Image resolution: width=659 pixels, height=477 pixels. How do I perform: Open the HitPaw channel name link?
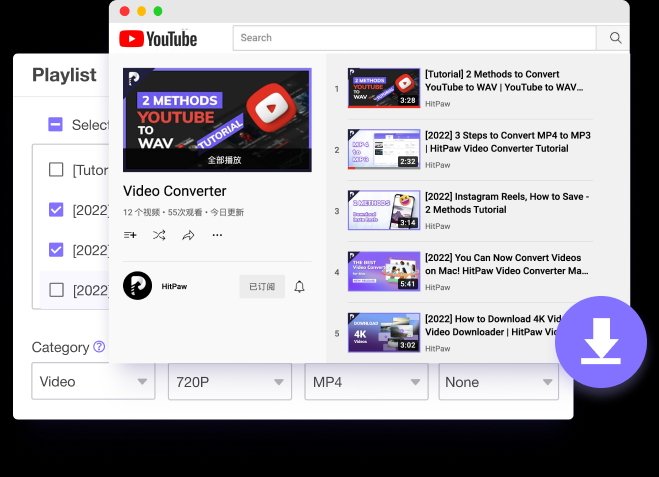pos(174,286)
